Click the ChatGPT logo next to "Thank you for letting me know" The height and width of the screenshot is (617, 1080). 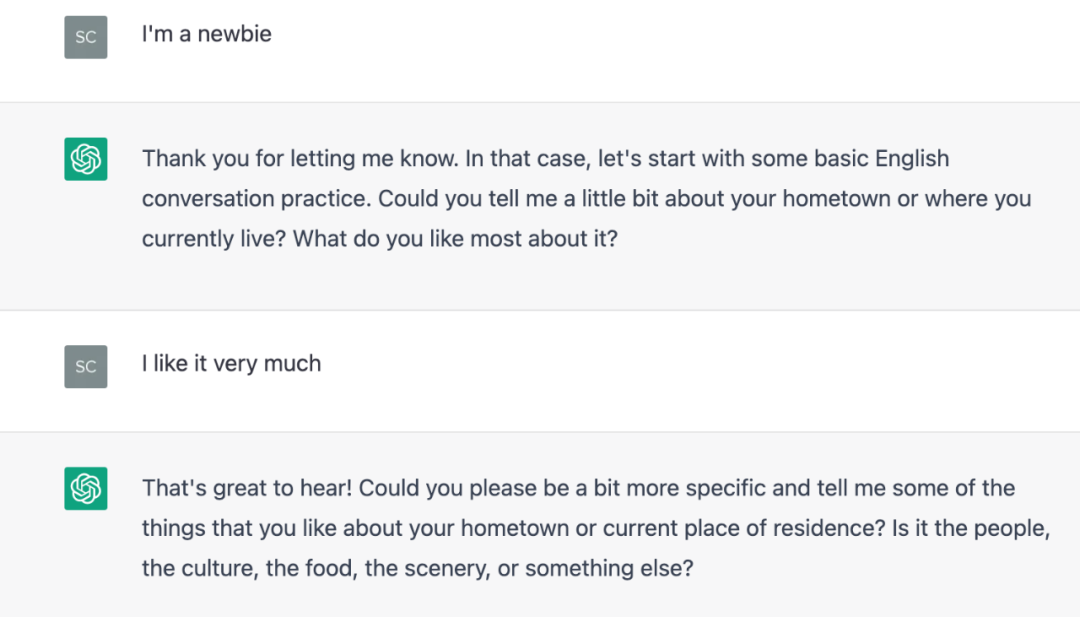(85, 159)
